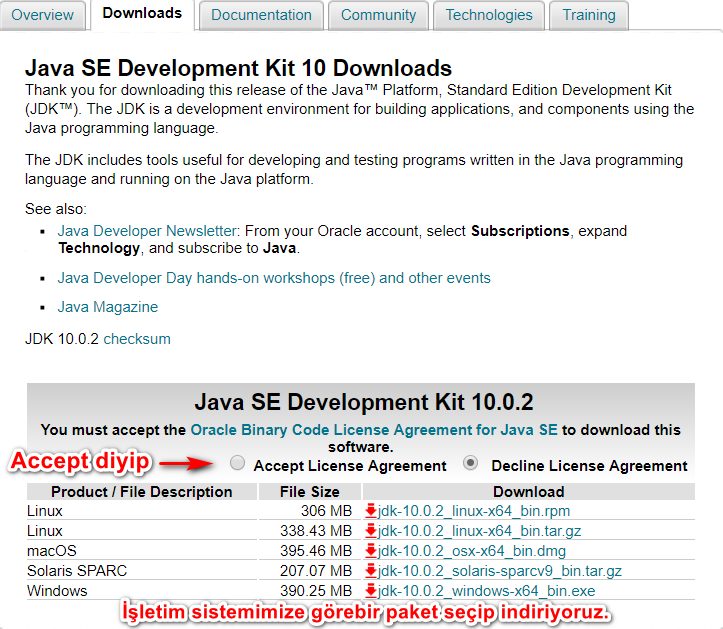Open the Documentation tab
Image resolution: width=723 pixels, height=629 pixels.
point(261,15)
